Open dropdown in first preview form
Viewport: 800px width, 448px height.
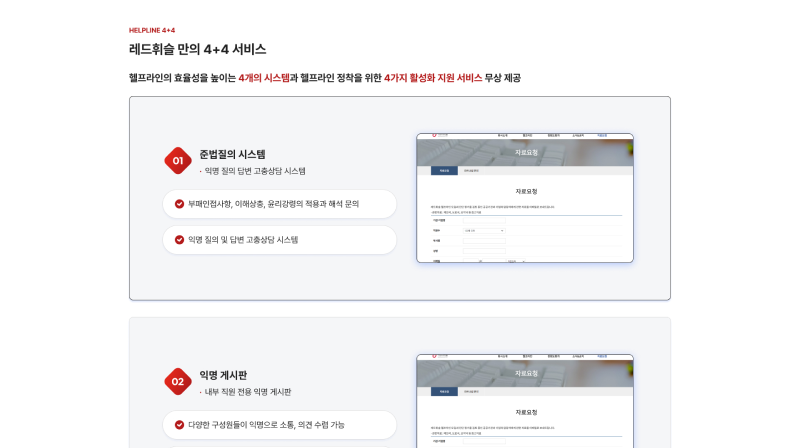click(x=484, y=231)
